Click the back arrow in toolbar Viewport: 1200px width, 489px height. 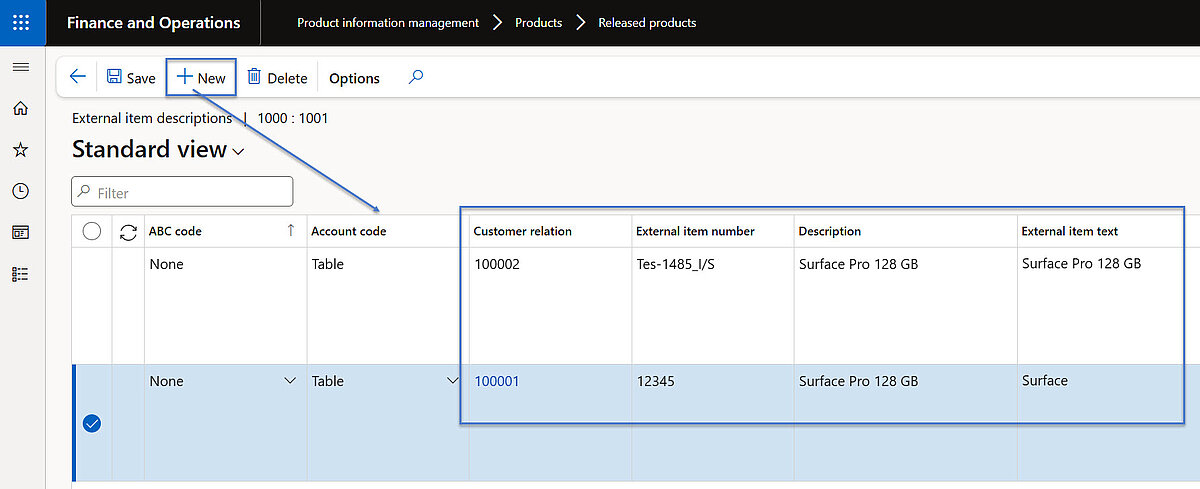pos(78,77)
